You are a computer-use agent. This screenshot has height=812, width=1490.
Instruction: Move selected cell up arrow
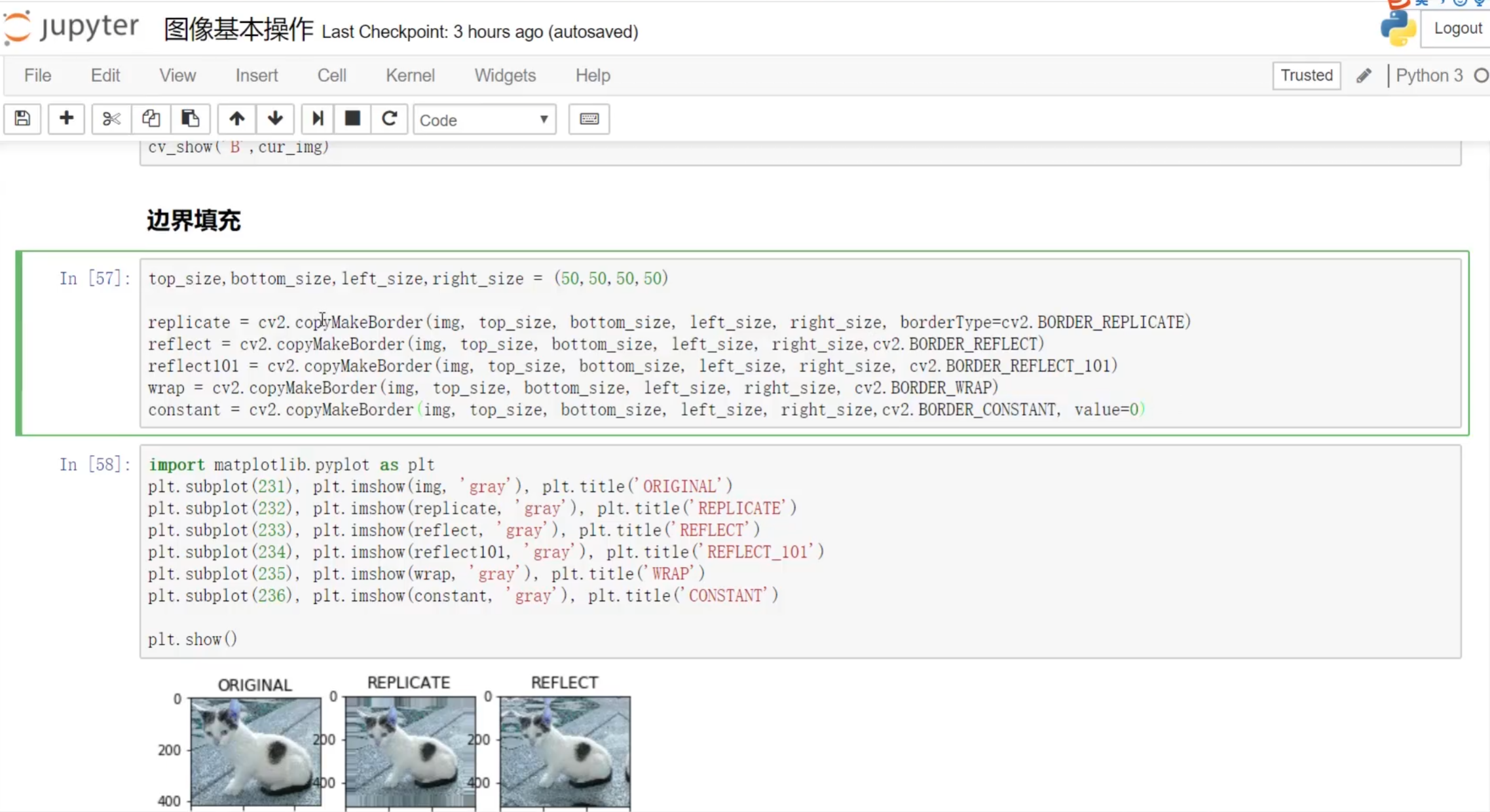click(236, 119)
